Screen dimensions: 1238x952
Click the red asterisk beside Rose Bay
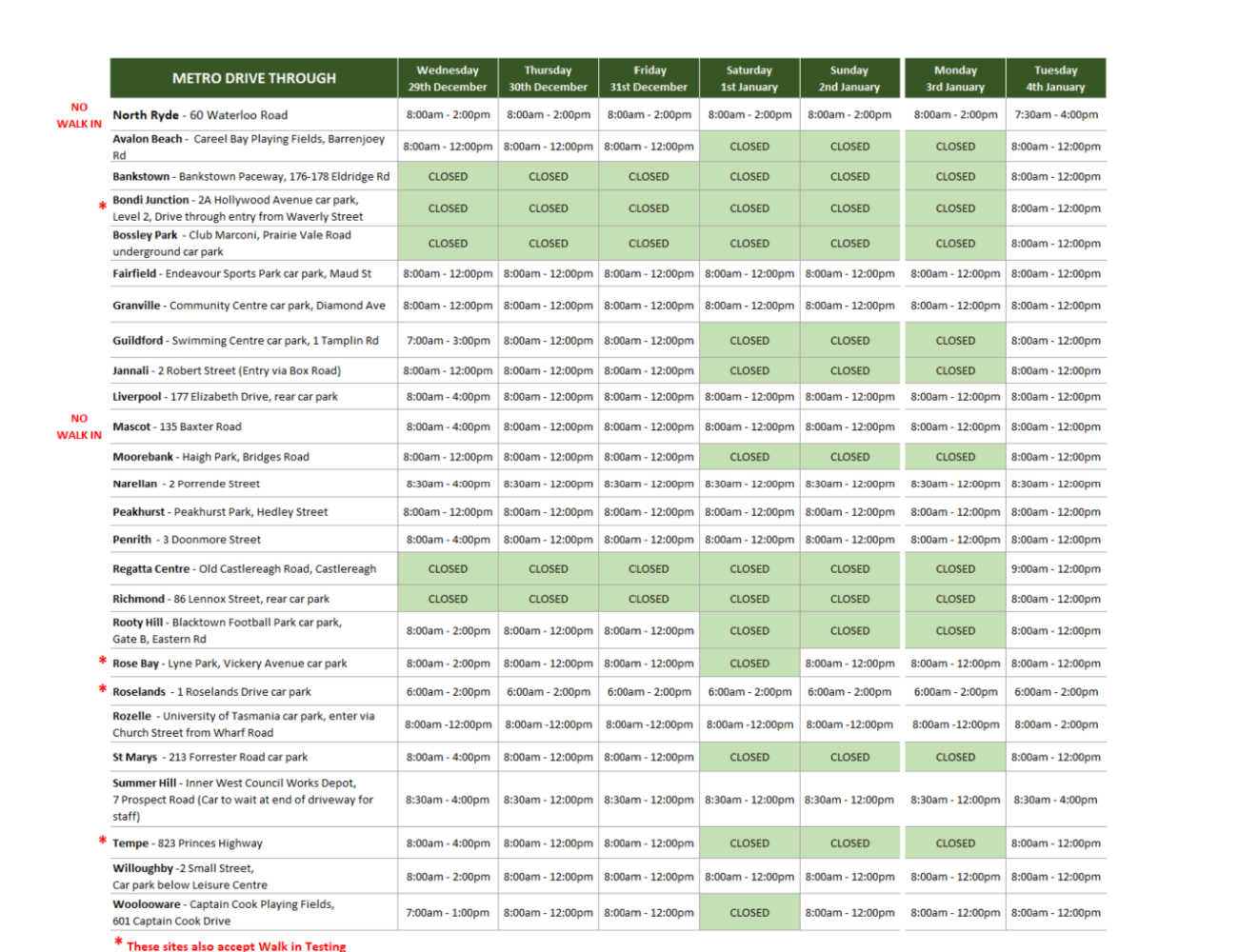[x=102, y=661]
